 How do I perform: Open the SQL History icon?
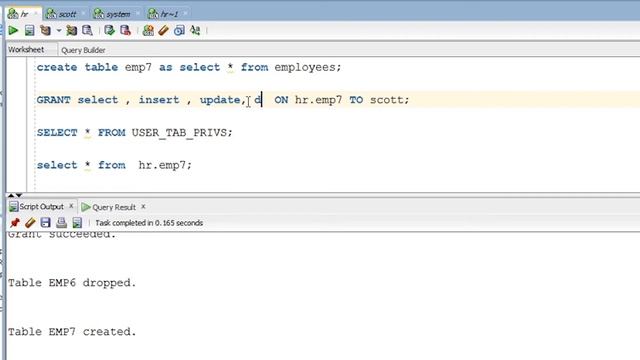coord(179,30)
